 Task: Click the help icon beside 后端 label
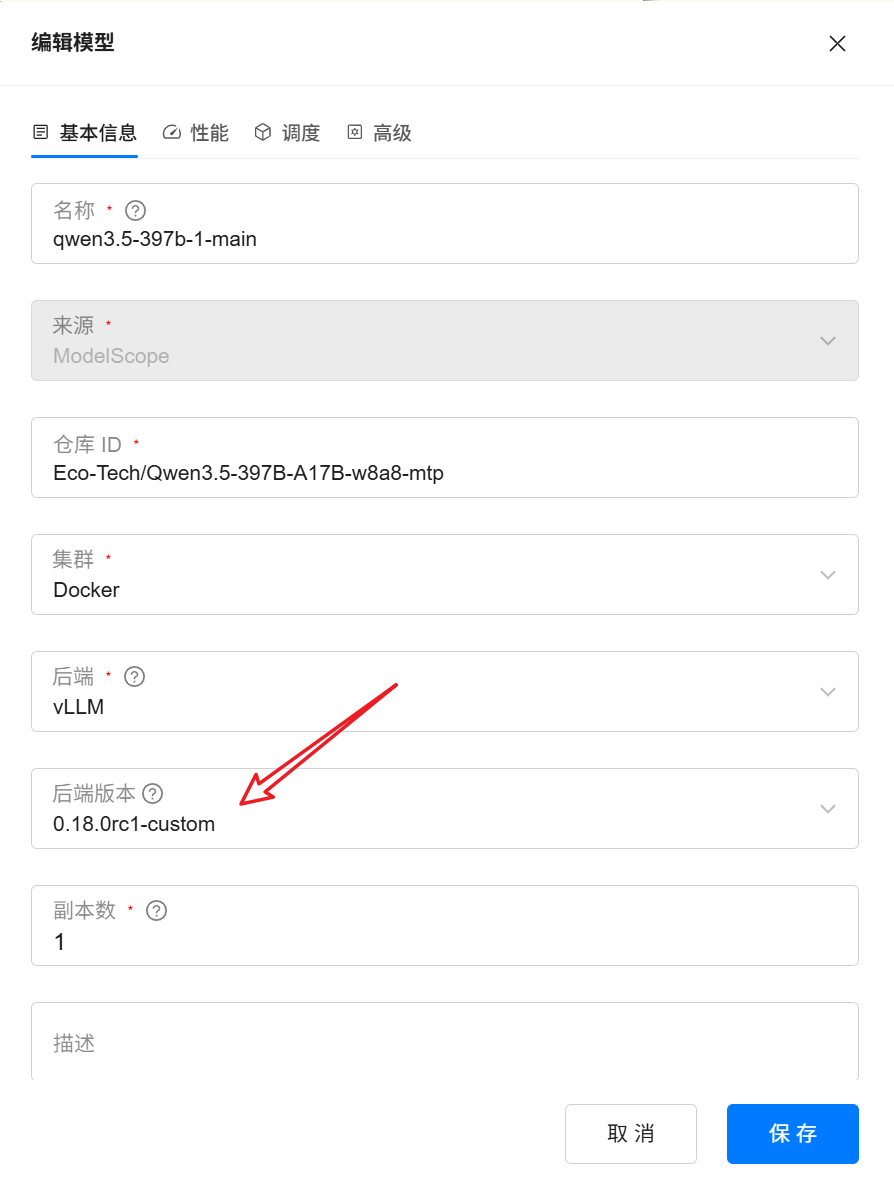click(x=134, y=677)
